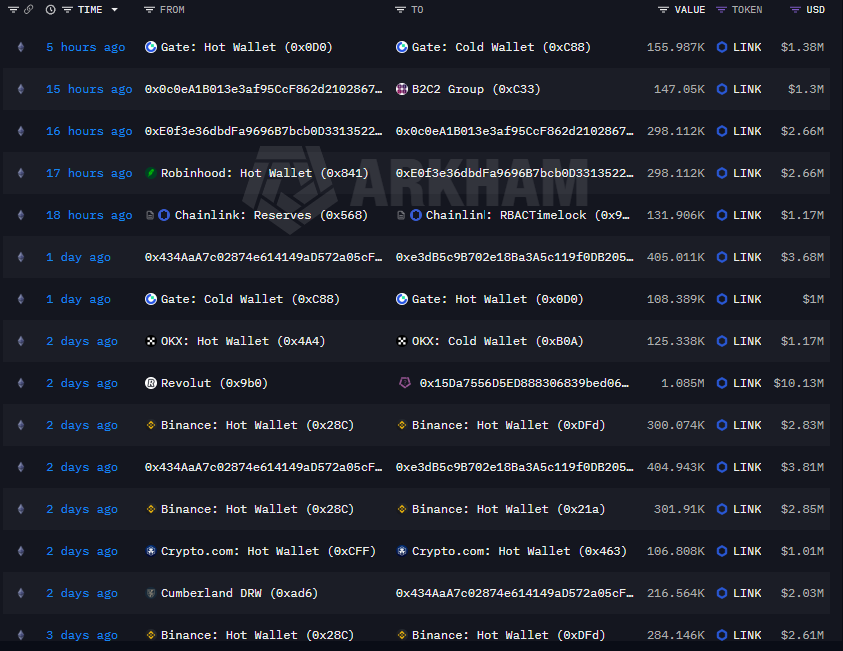The width and height of the screenshot is (843, 651).
Task: Open the '17 hours ago' transaction
Action: click(89, 173)
